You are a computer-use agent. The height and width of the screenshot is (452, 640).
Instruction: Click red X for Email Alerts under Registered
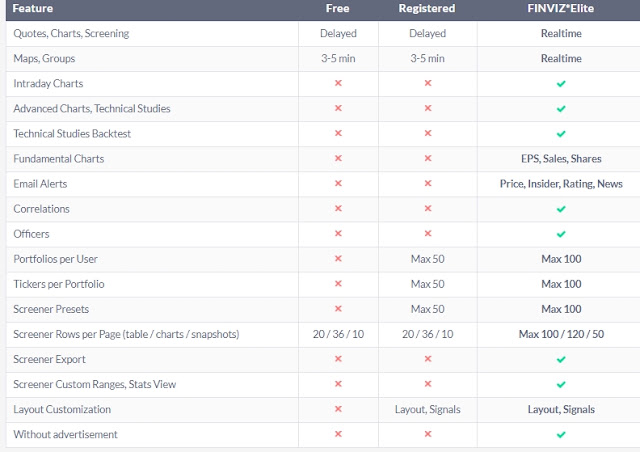428,183
